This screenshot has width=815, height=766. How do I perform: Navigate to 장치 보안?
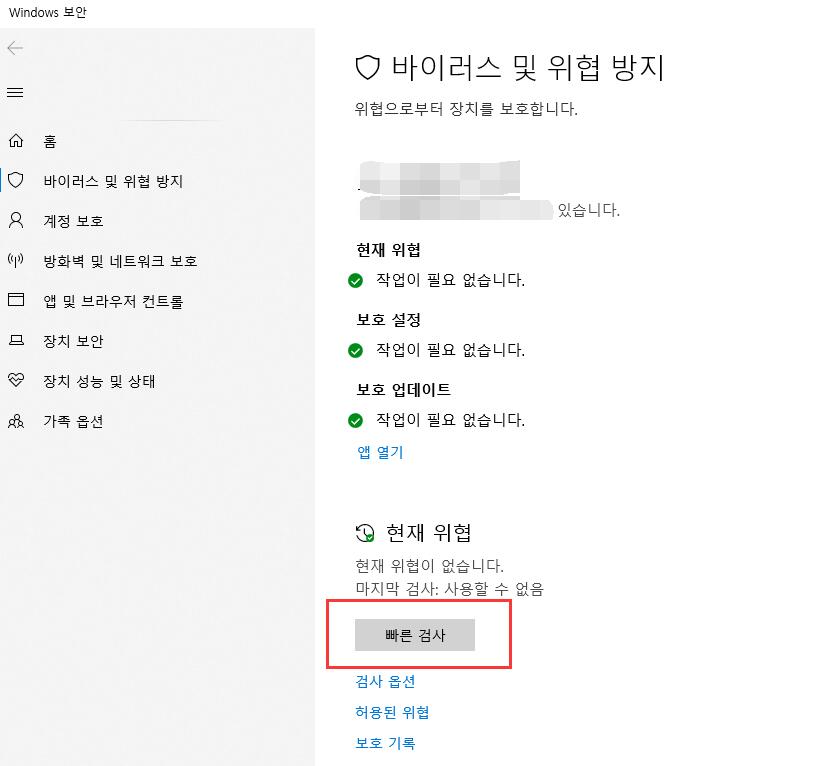point(73,341)
